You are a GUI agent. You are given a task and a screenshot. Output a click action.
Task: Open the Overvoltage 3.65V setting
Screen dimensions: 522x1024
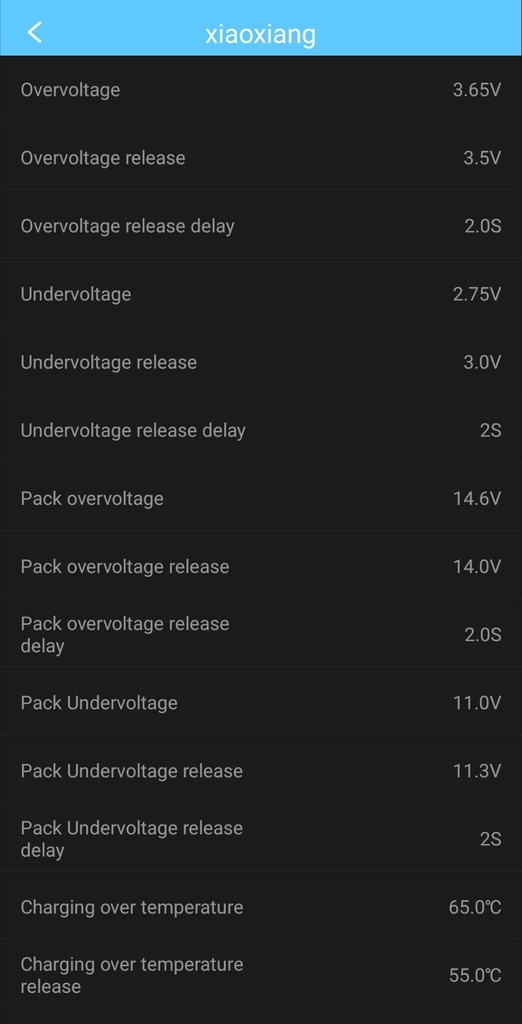coord(261,89)
